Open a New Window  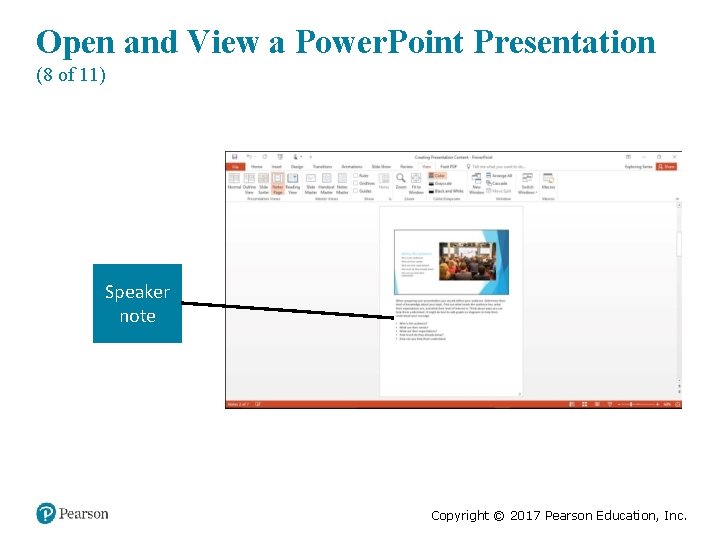click(x=476, y=183)
